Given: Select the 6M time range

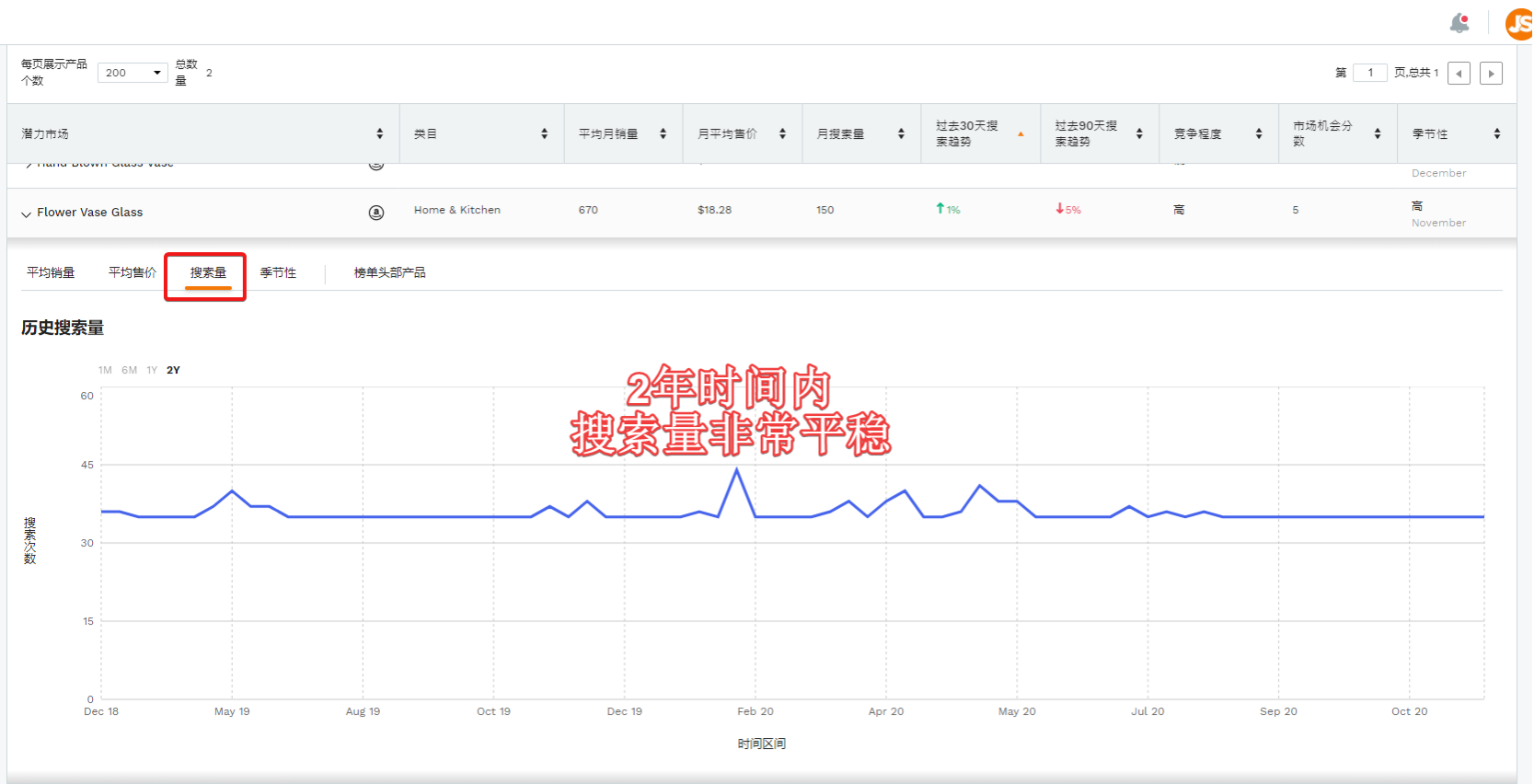Looking at the screenshot, I should point(129,370).
